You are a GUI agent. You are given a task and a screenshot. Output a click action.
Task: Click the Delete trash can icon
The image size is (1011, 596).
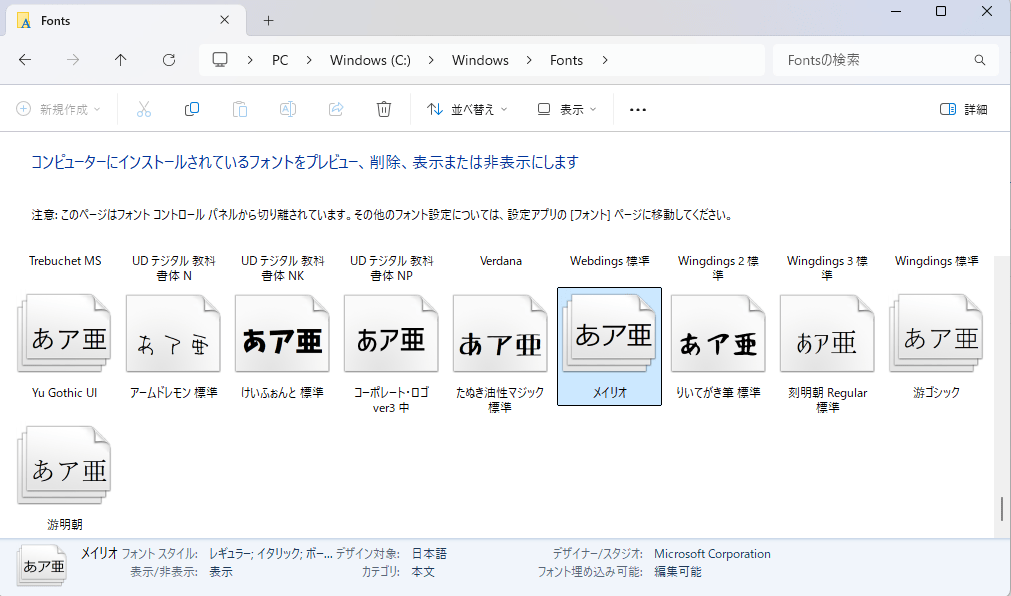(384, 110)
